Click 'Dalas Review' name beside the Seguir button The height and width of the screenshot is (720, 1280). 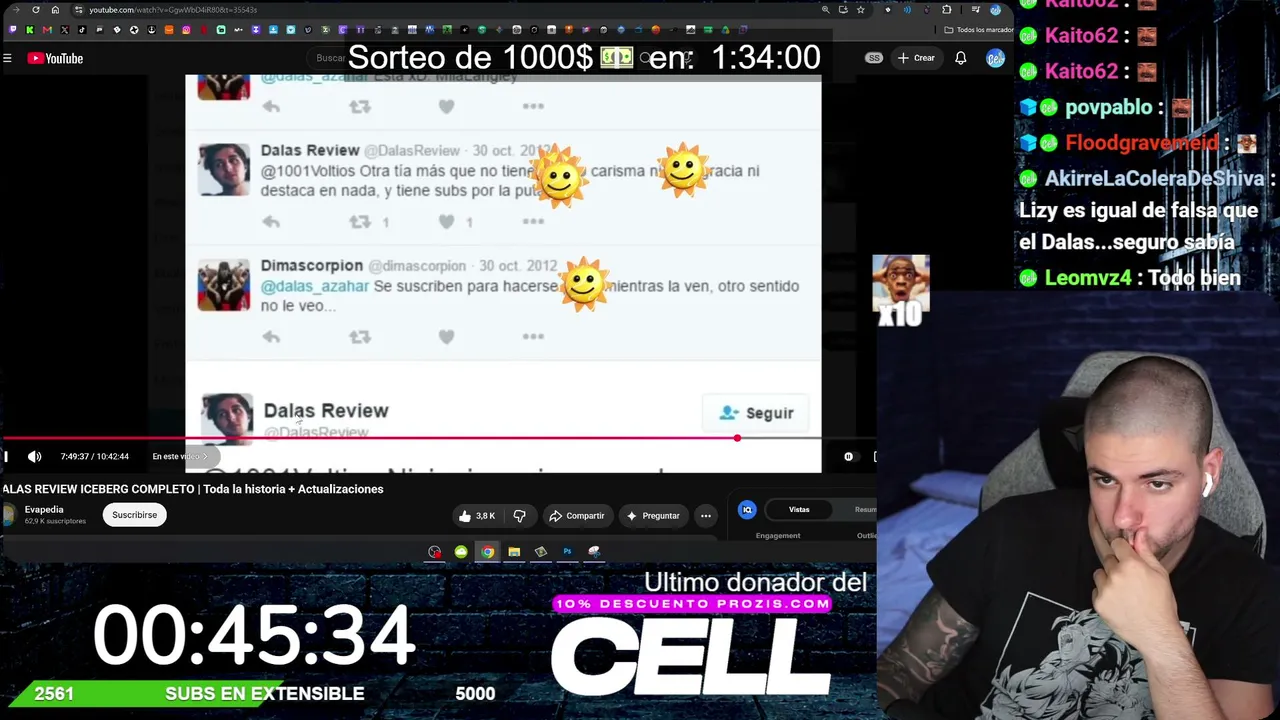click(326, 411)
